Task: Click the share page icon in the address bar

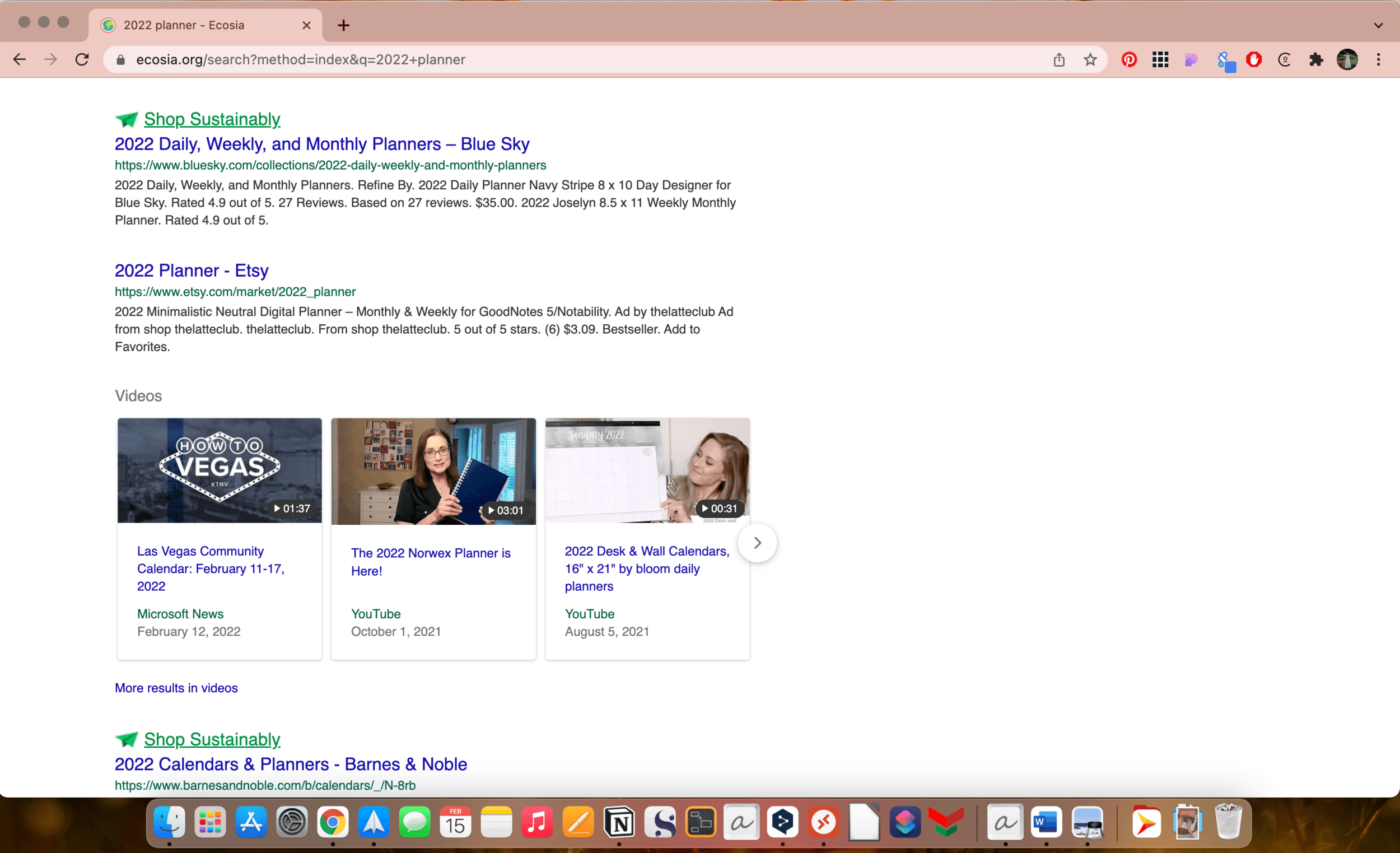Action: [1058, 60]
